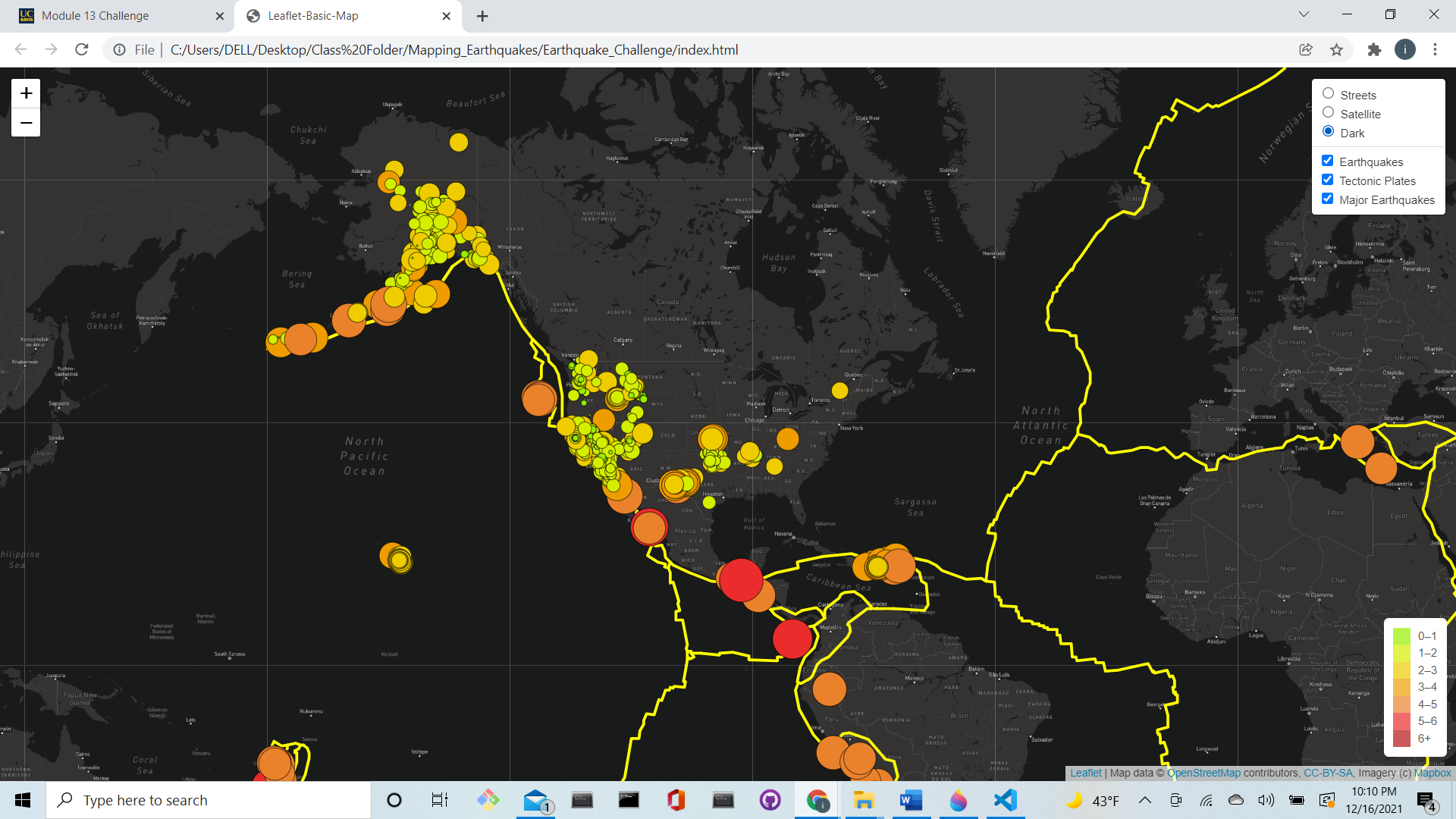Launch Visual Studio Code from the taskbar

pos(1004,799)
